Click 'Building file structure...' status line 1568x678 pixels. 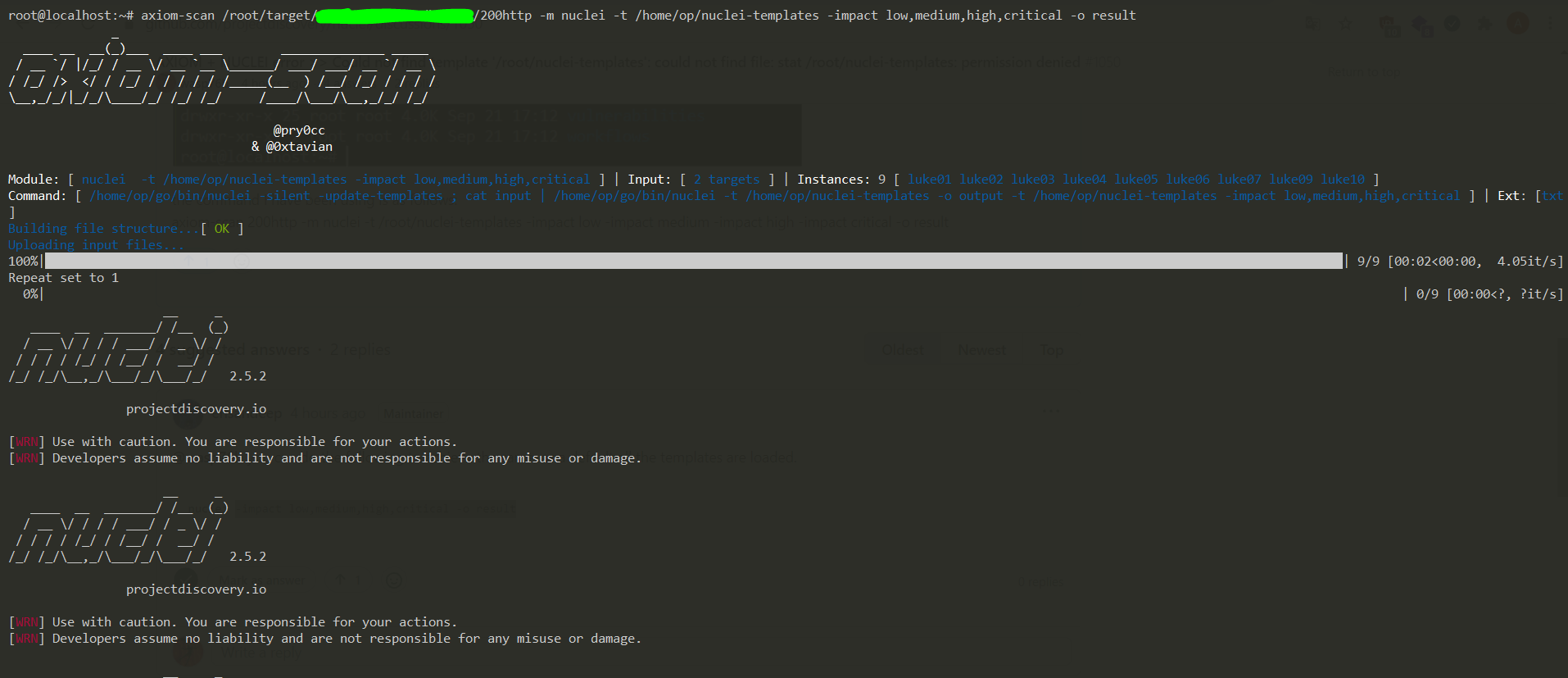point(104,229)
